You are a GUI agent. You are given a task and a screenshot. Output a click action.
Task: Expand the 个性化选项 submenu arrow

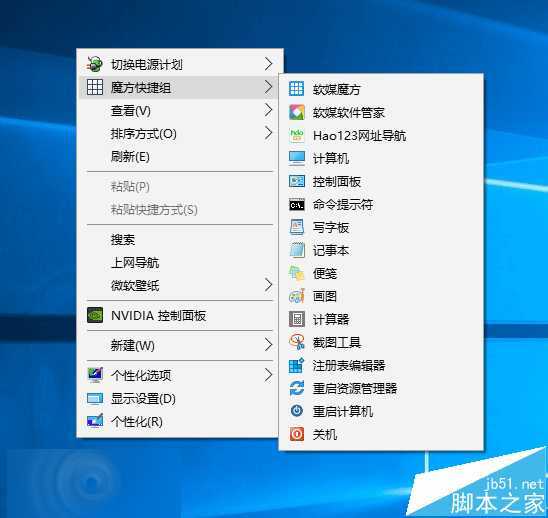[268, 375]
